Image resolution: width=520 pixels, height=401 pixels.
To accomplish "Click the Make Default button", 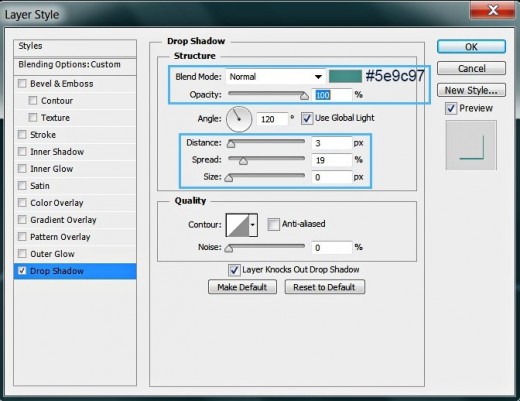I will [242, 287].
